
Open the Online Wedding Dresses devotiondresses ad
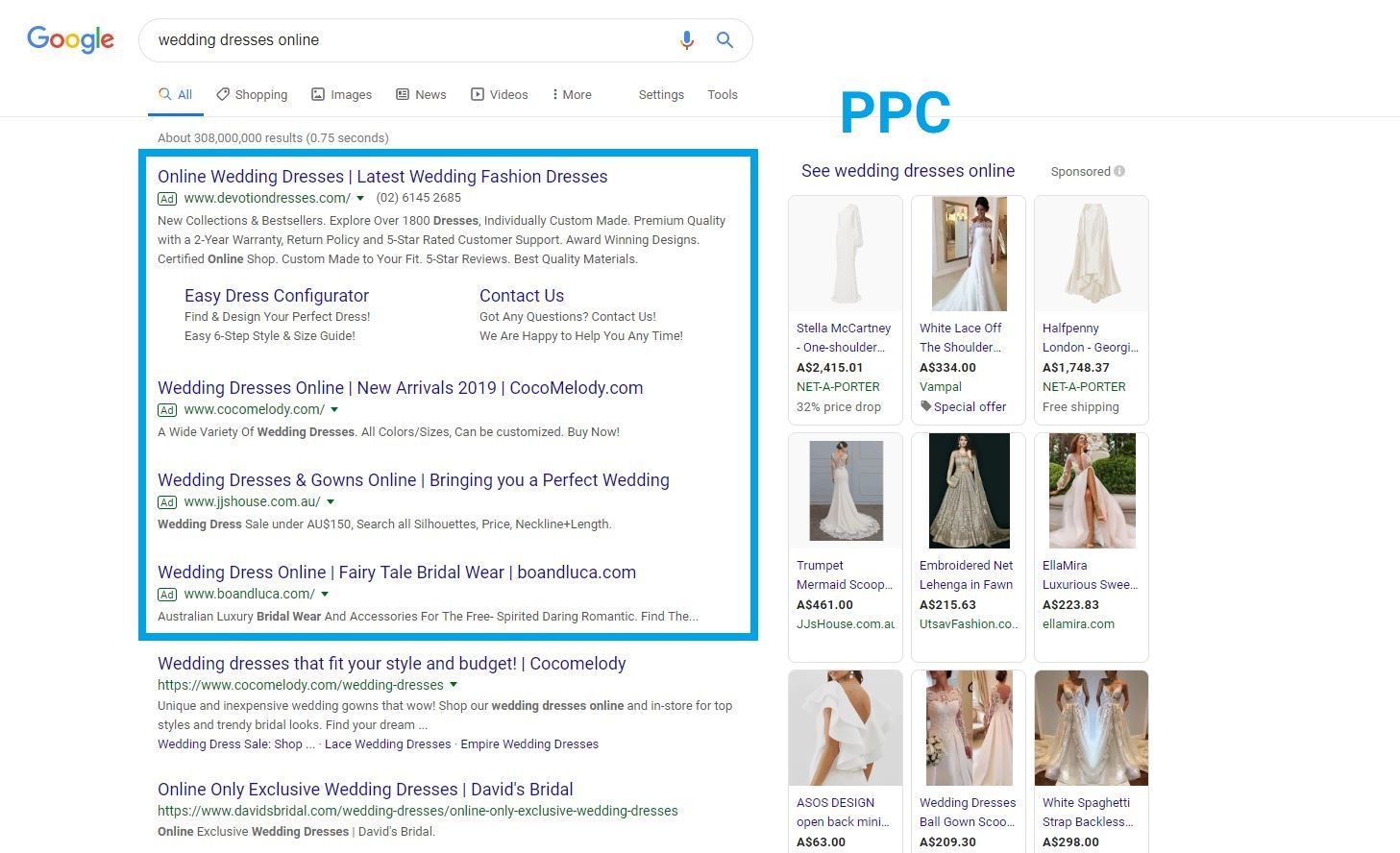tap(382, 177)
